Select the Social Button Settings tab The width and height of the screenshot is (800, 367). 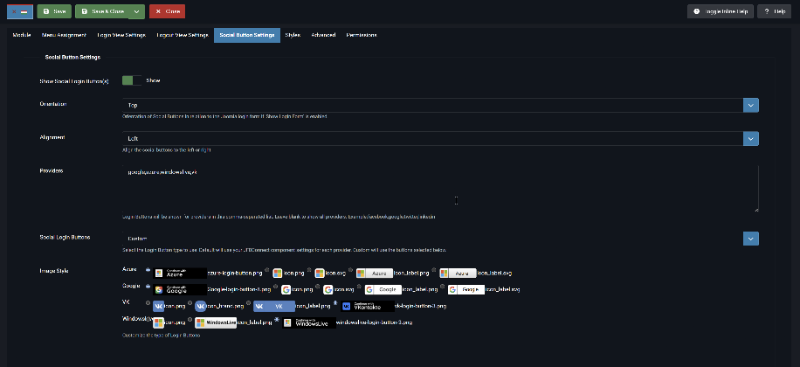247,35
